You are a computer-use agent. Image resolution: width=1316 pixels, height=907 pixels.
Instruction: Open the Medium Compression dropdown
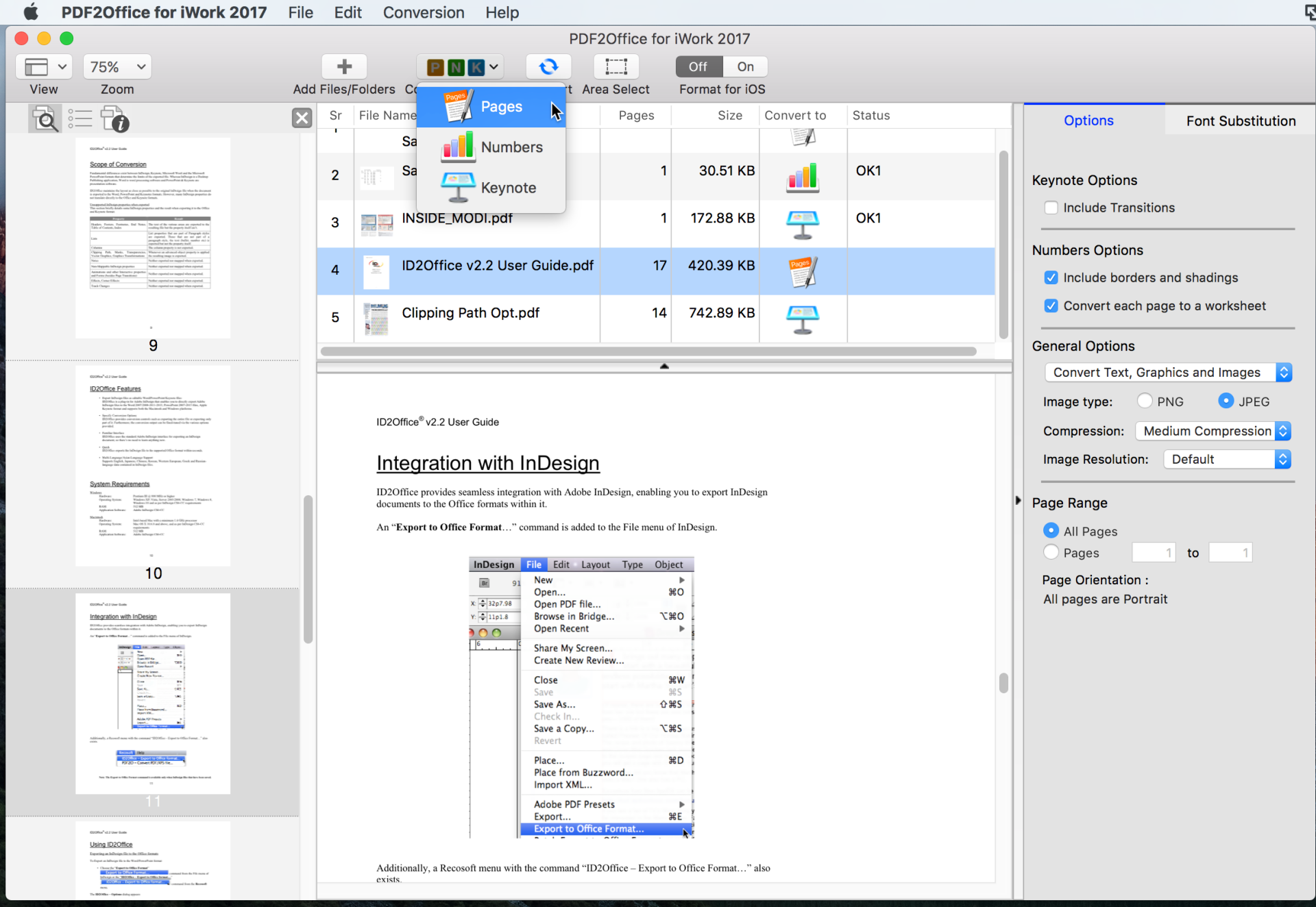pos(1213,431)
